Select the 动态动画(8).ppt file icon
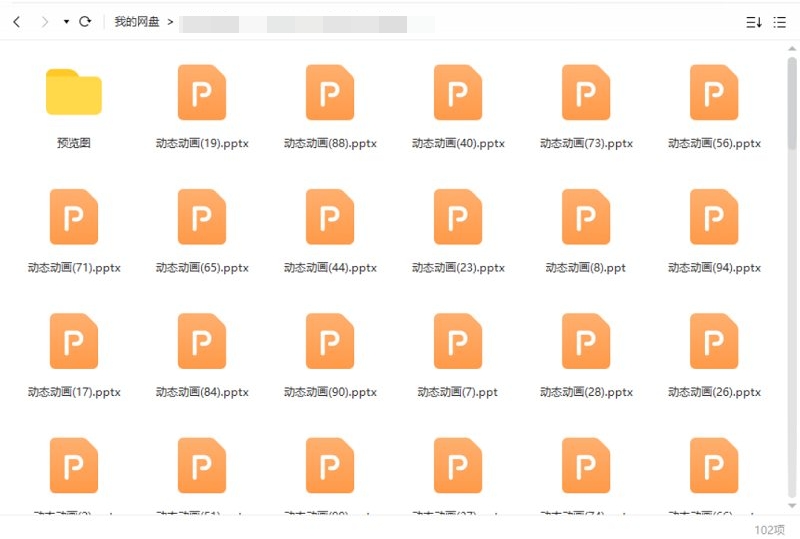 tap(586, 217)
